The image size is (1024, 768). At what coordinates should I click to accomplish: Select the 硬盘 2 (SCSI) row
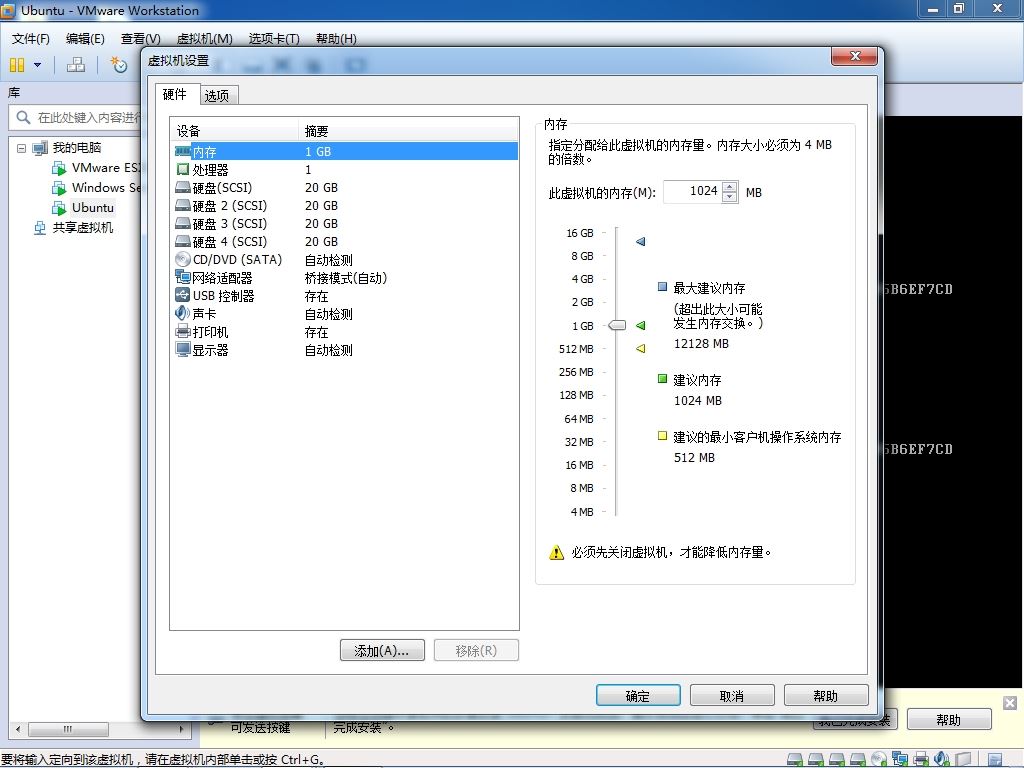pyautogui.click(x=344, y=206)
